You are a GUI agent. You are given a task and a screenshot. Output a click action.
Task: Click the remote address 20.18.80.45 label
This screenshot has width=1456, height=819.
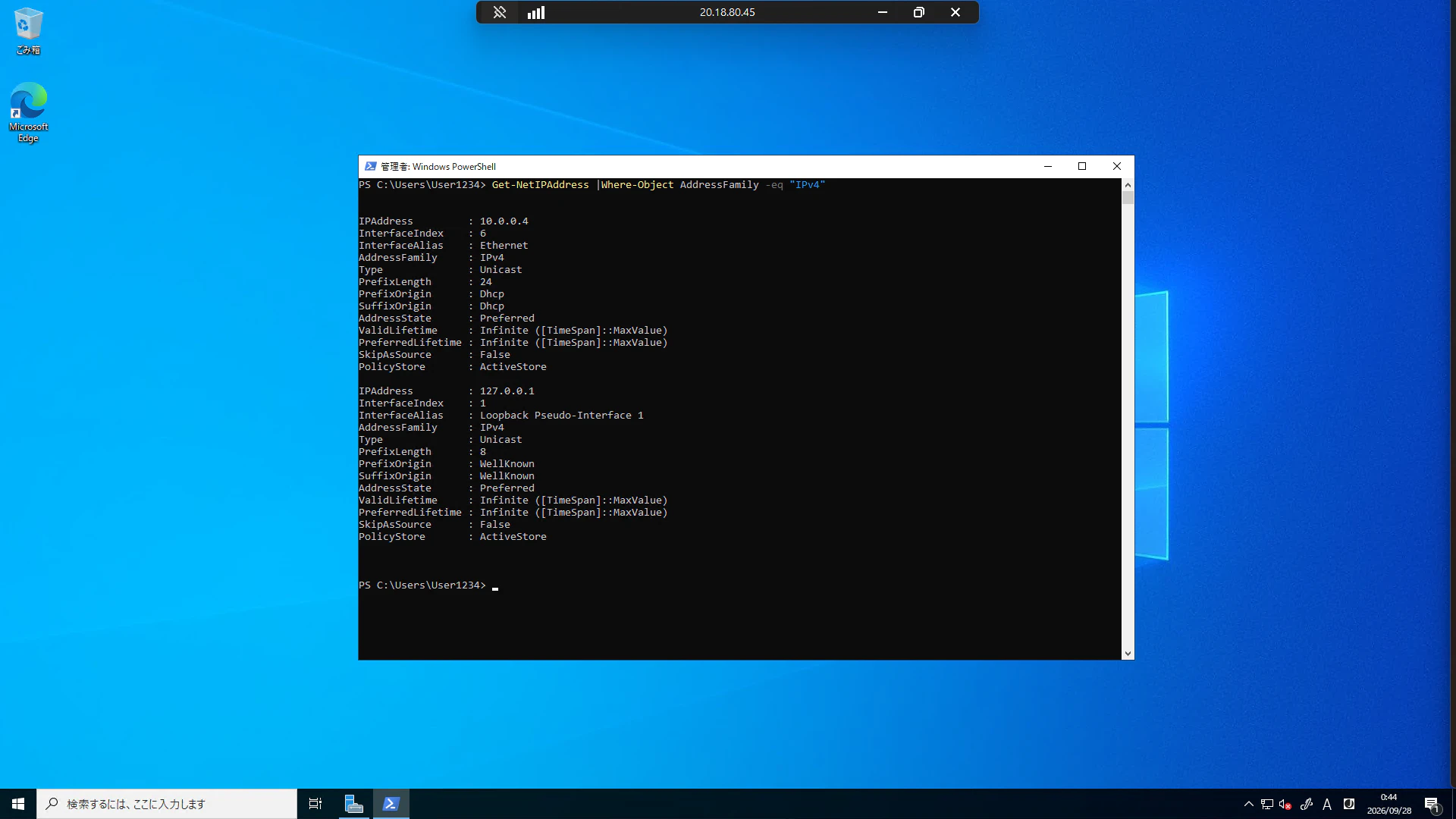point(727,12)
